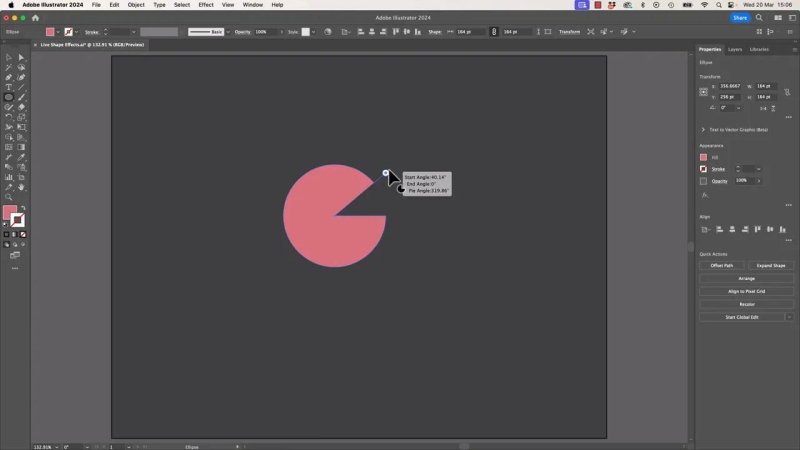
Task: Select the Eraser tool
Action: point(21,107)
